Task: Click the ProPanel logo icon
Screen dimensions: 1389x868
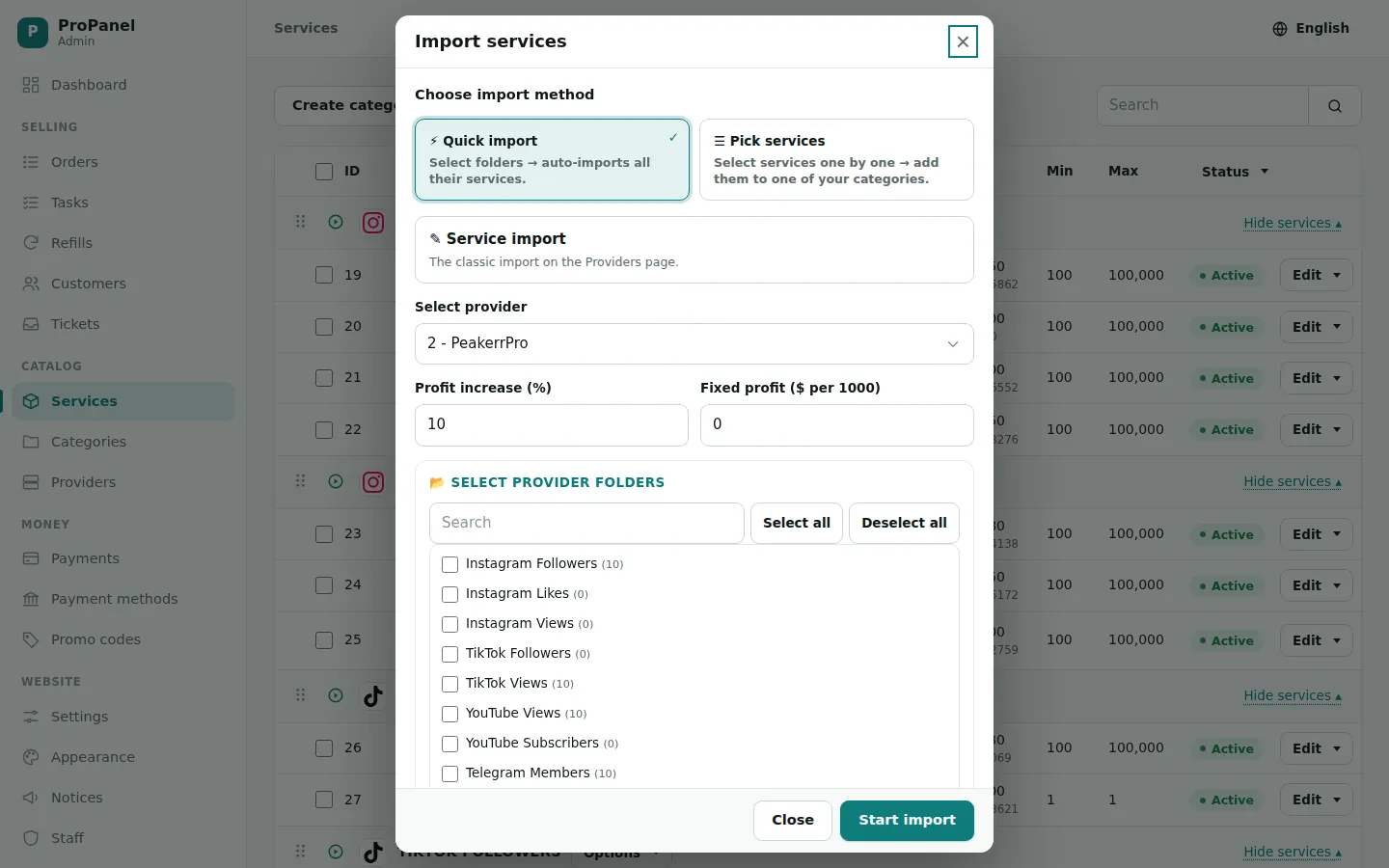Action: (x=33, y=32)
